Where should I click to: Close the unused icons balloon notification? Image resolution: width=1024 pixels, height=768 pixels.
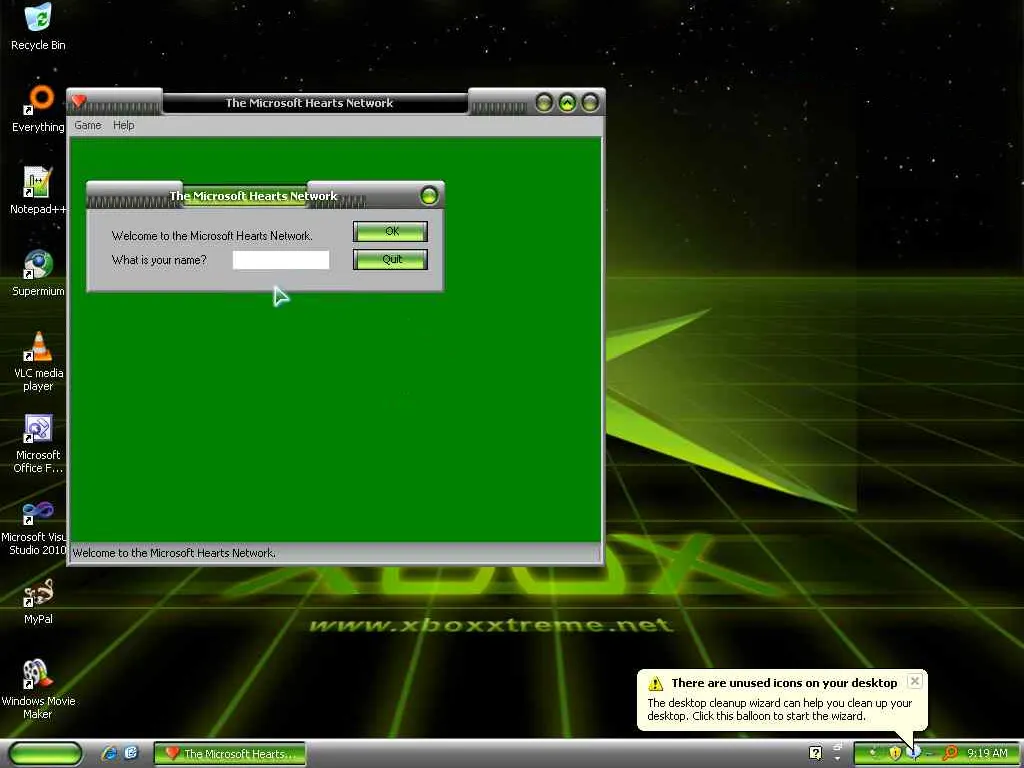point(915,681)
